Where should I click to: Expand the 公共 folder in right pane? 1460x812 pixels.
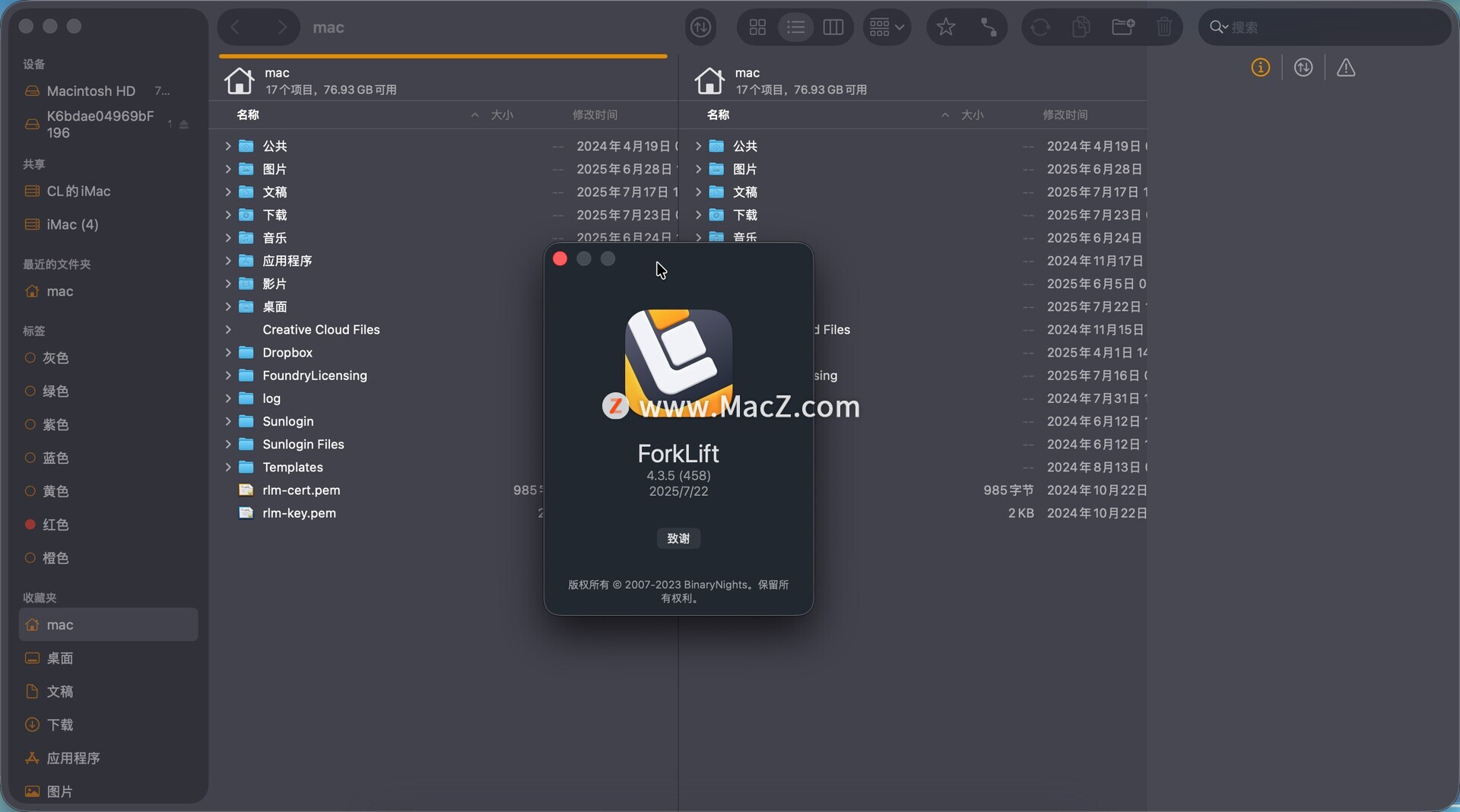click(697, 146)
